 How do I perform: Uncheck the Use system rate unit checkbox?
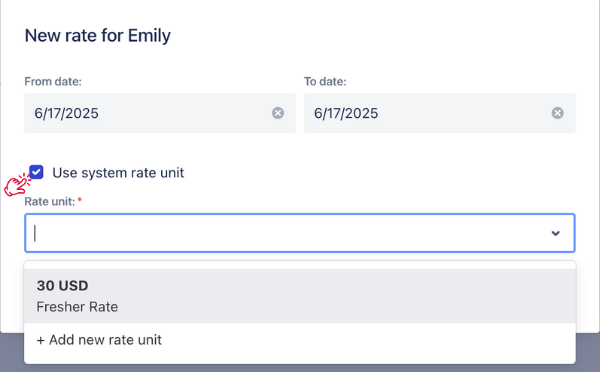(x=36, y=172)
